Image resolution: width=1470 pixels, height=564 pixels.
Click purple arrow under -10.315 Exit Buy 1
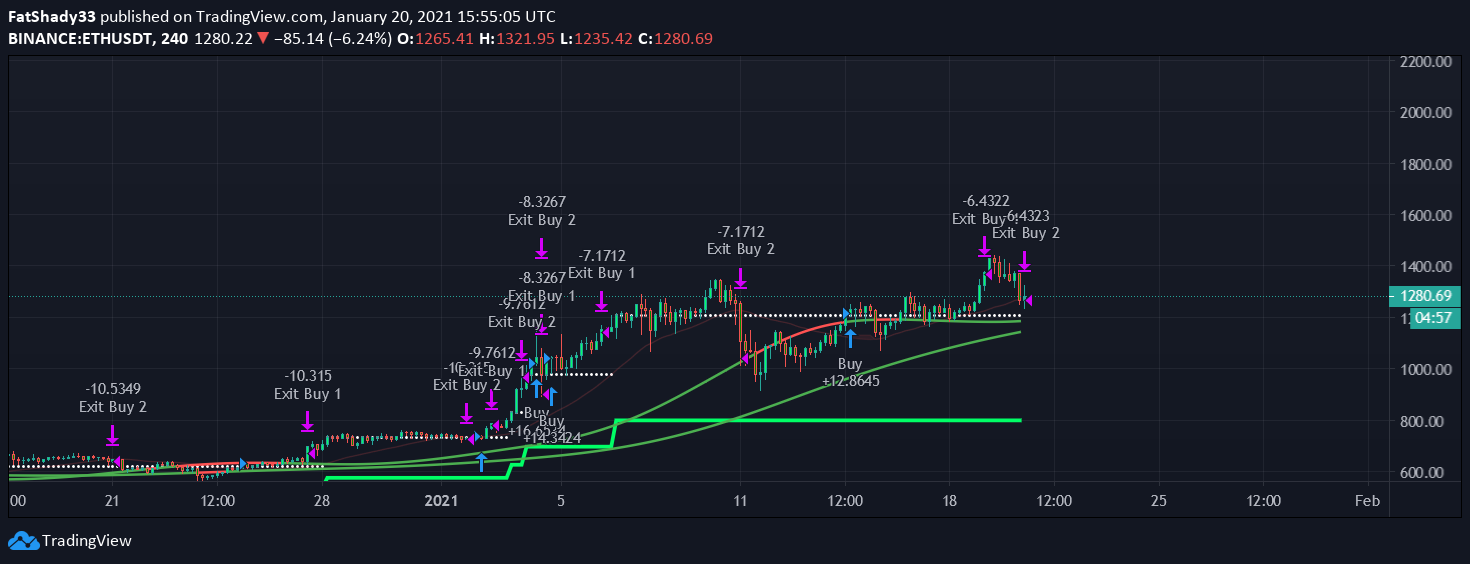(307, 421)
